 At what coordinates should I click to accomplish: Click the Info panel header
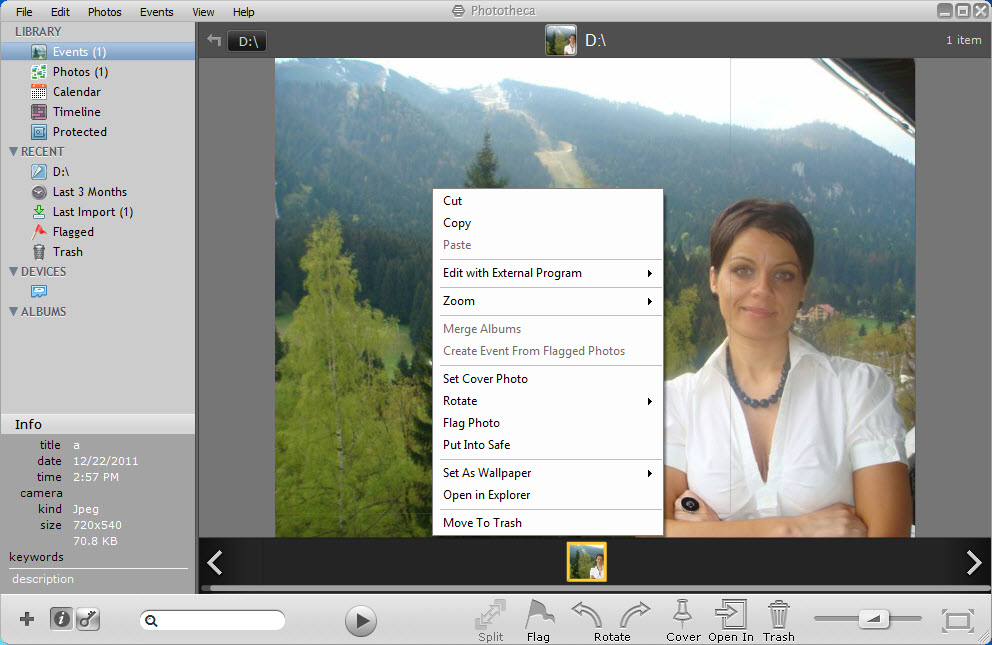(x=97, y=424)
